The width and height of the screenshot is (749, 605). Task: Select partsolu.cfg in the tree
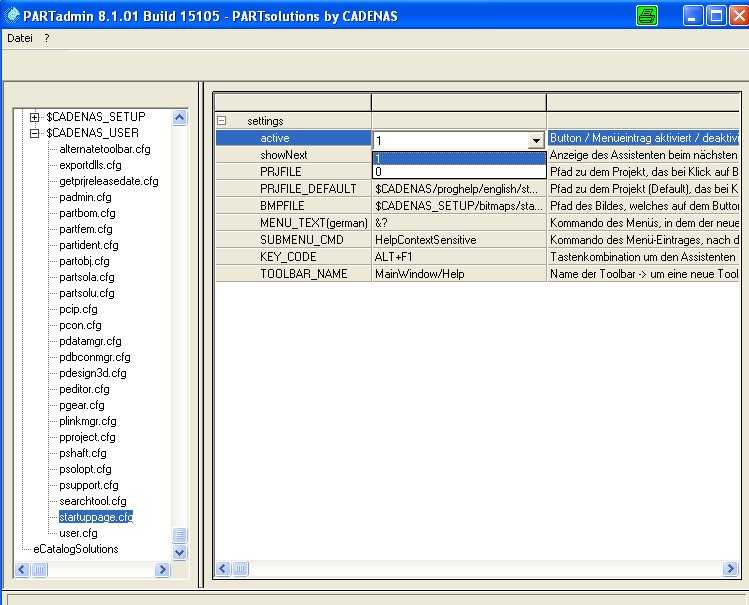(x=86, y=293)
